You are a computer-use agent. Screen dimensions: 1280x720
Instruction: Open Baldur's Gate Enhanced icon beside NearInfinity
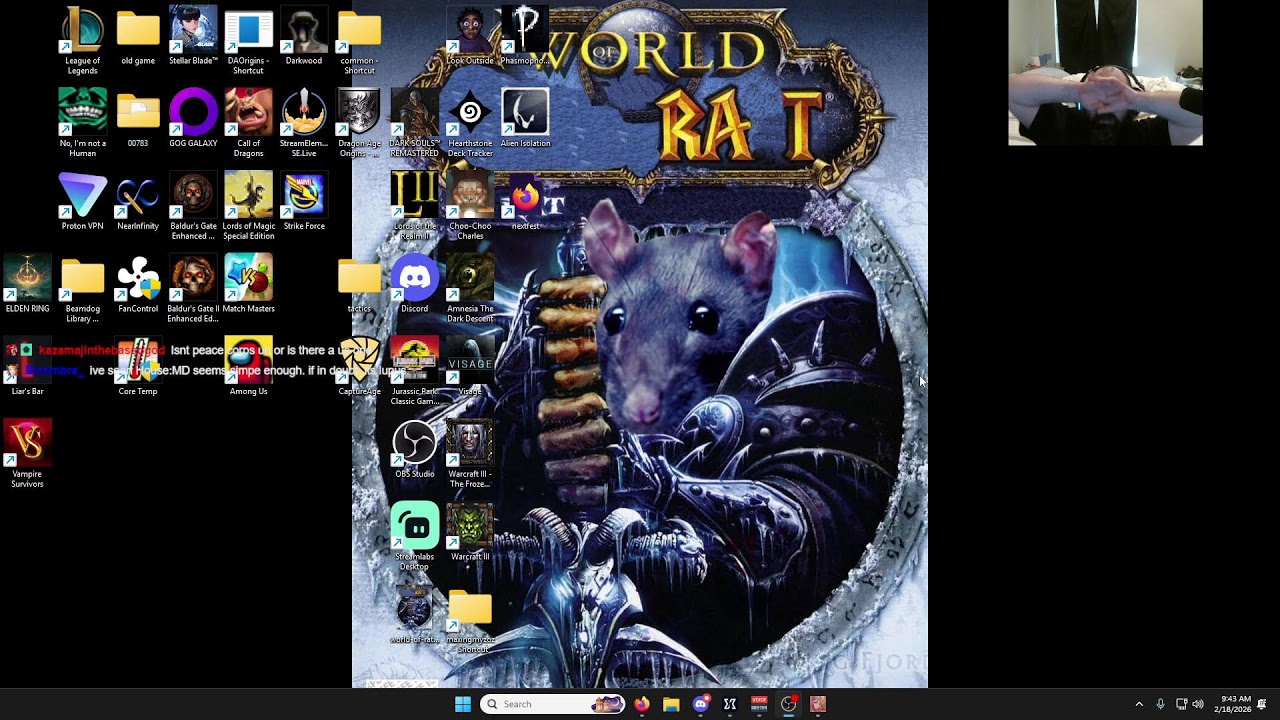point(193,206)
